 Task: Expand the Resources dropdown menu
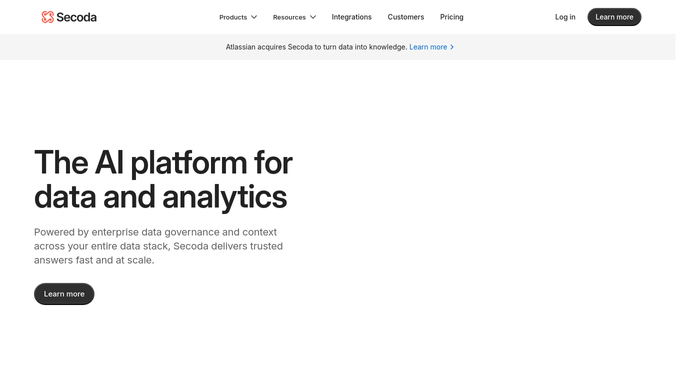click(294, 17)
